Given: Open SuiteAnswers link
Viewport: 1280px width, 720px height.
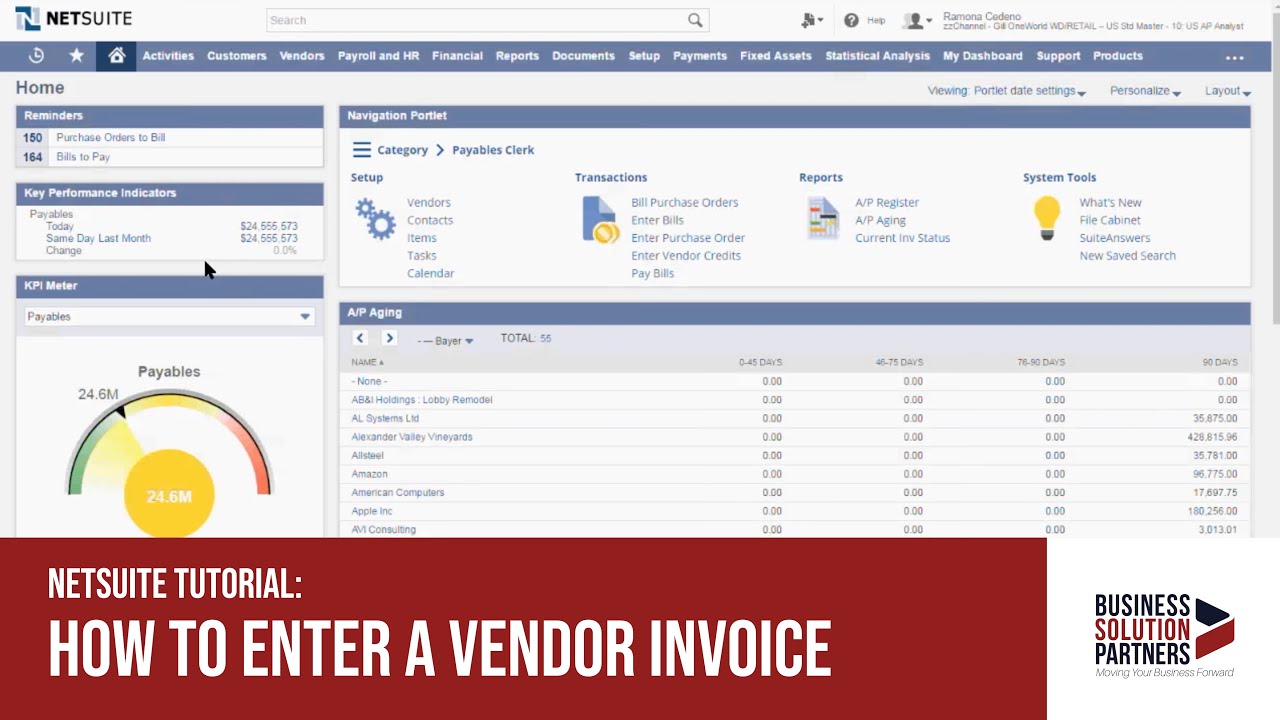Looking at the screenshot, I should 1114,238.
